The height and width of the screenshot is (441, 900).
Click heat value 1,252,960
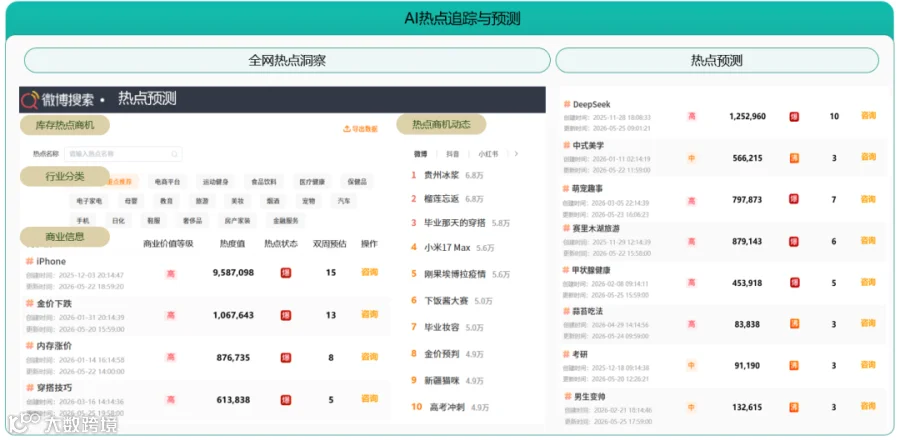click(x=747, y=117)
